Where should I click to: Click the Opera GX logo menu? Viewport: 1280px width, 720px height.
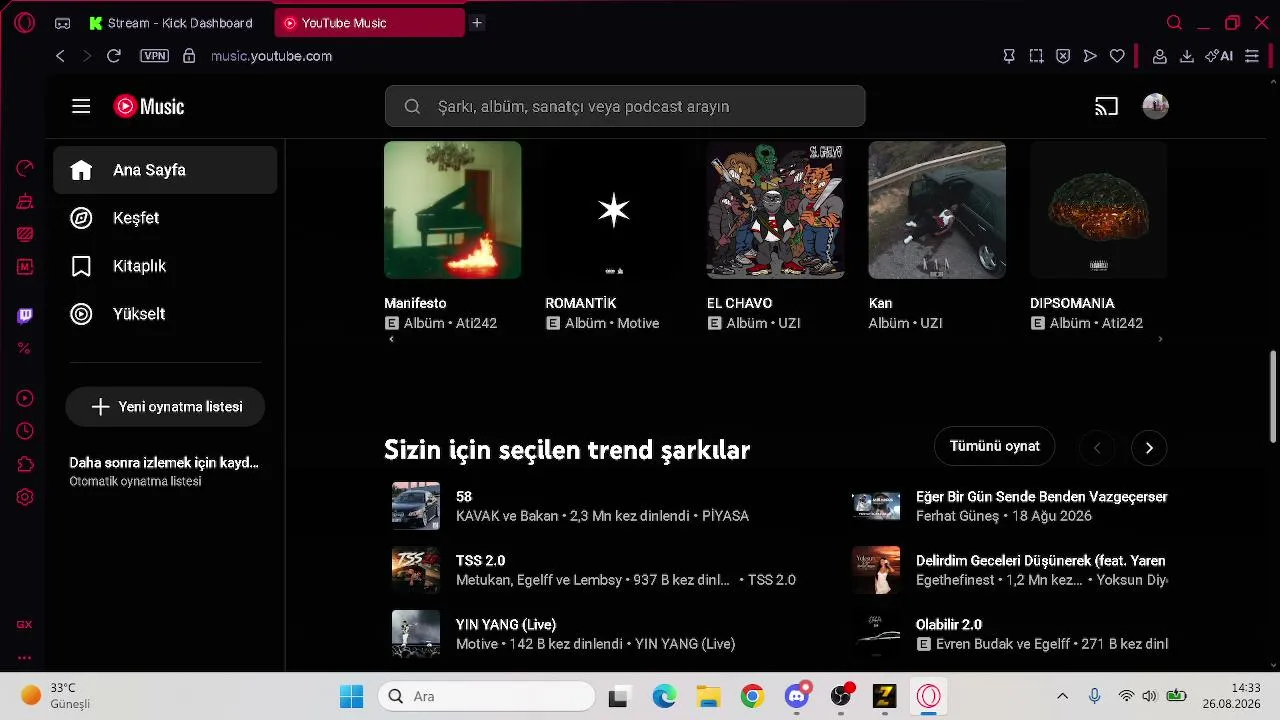[x=25, y=23]
